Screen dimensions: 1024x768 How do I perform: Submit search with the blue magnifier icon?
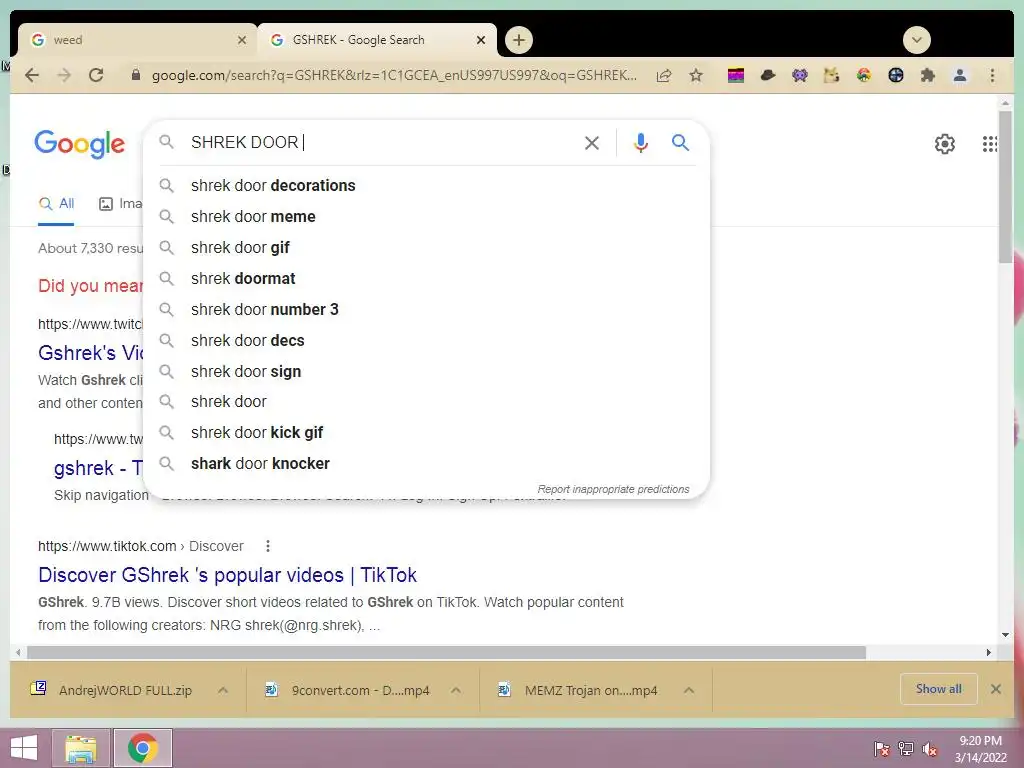tap(680, 142)
